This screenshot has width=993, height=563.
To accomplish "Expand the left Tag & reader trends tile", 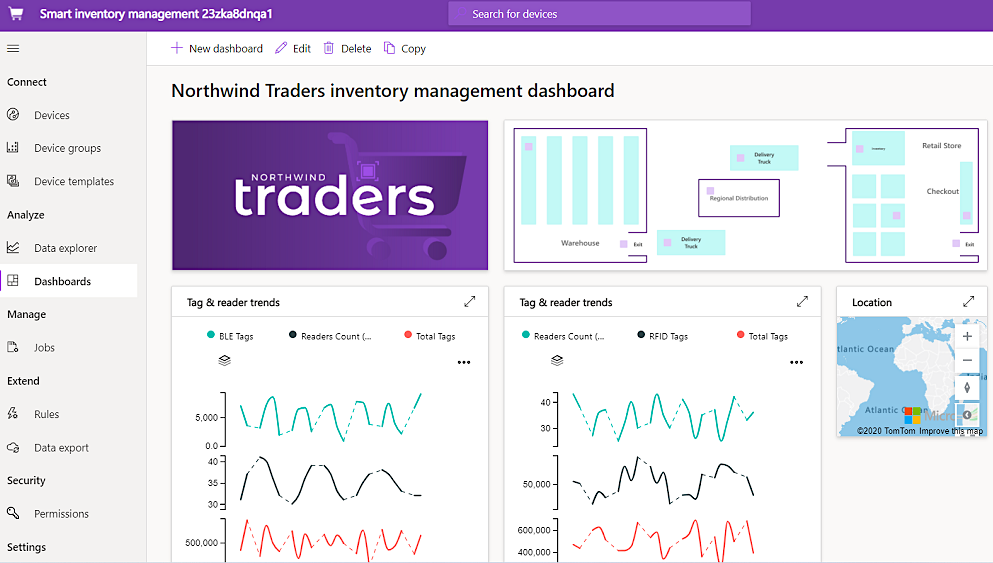I will coord(469,302).
